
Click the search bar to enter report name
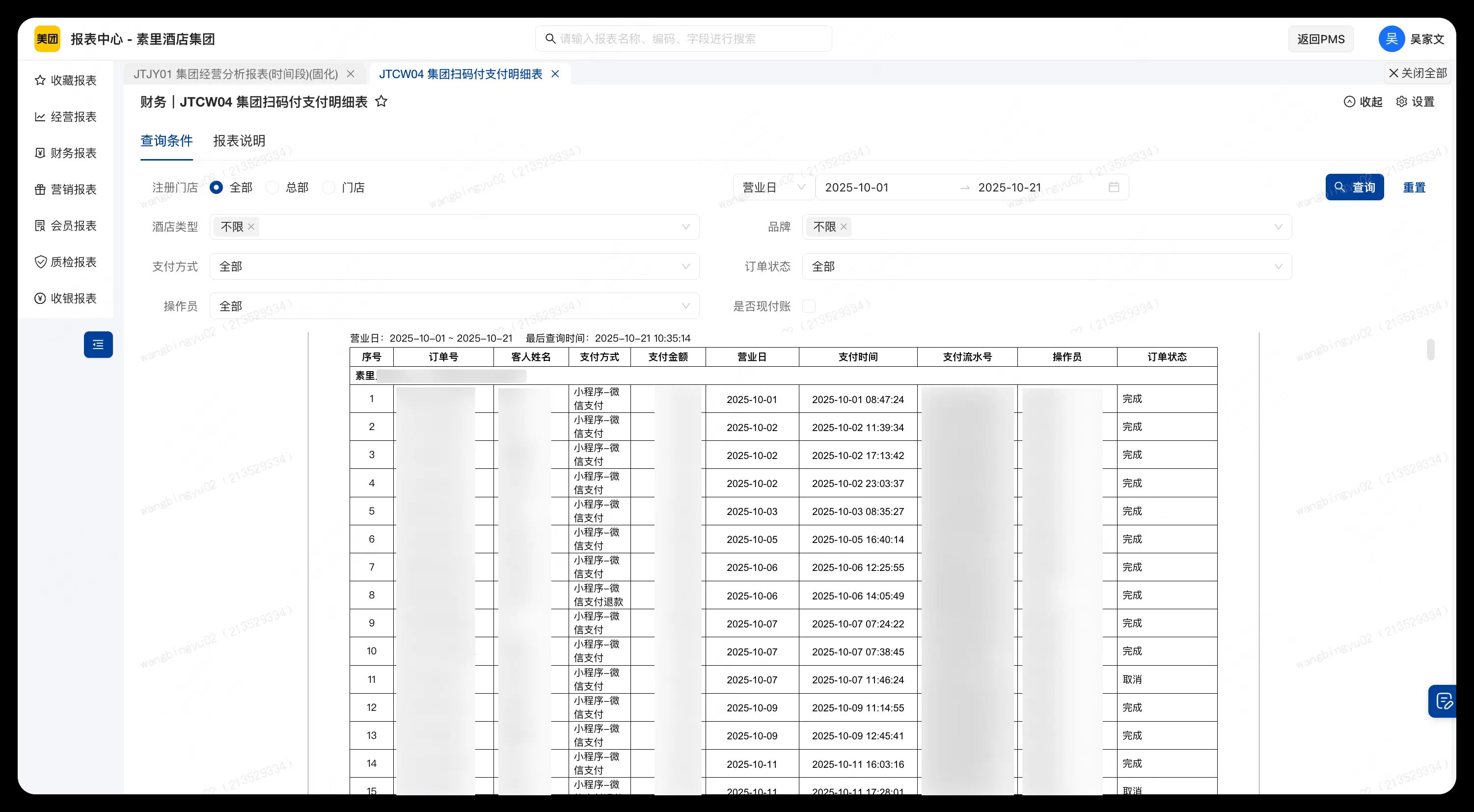coord(683,38)
